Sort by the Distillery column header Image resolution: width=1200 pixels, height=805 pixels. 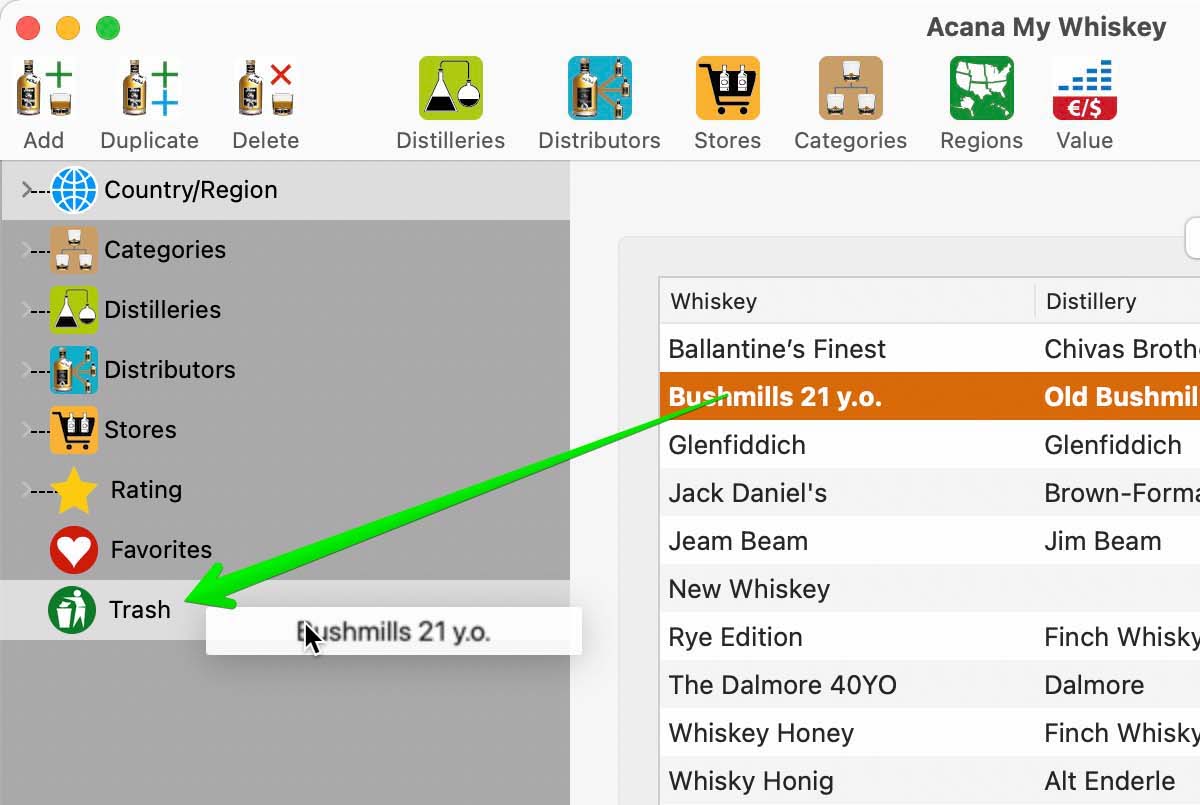point(1118,301)
